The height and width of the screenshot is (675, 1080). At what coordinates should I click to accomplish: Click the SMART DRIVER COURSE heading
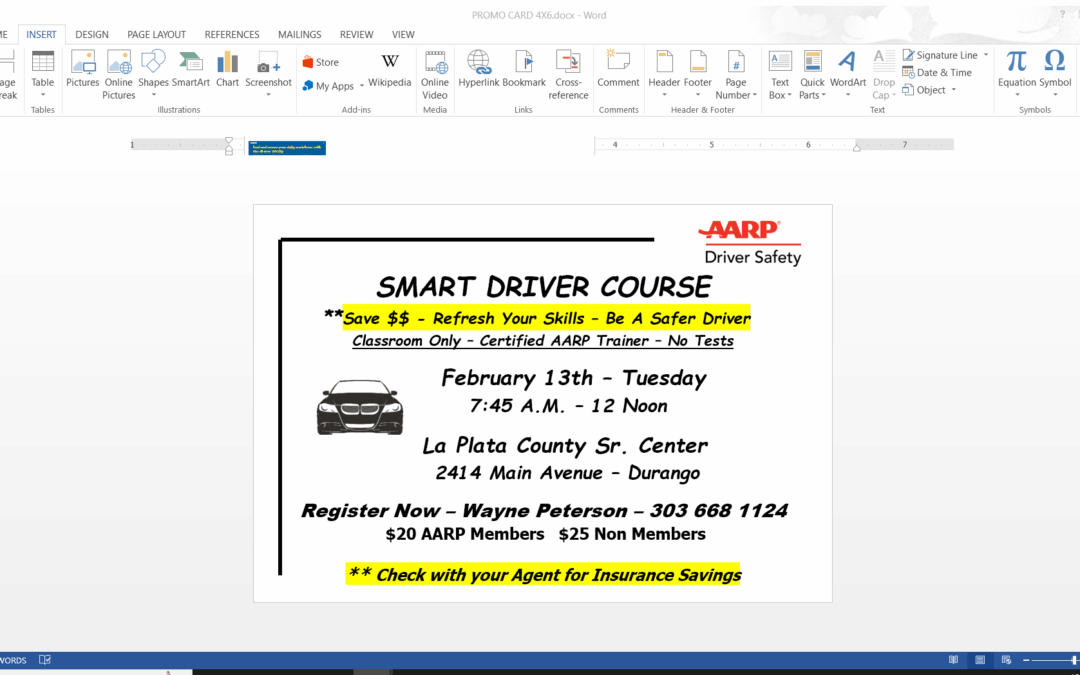click(x=544, y=287)
